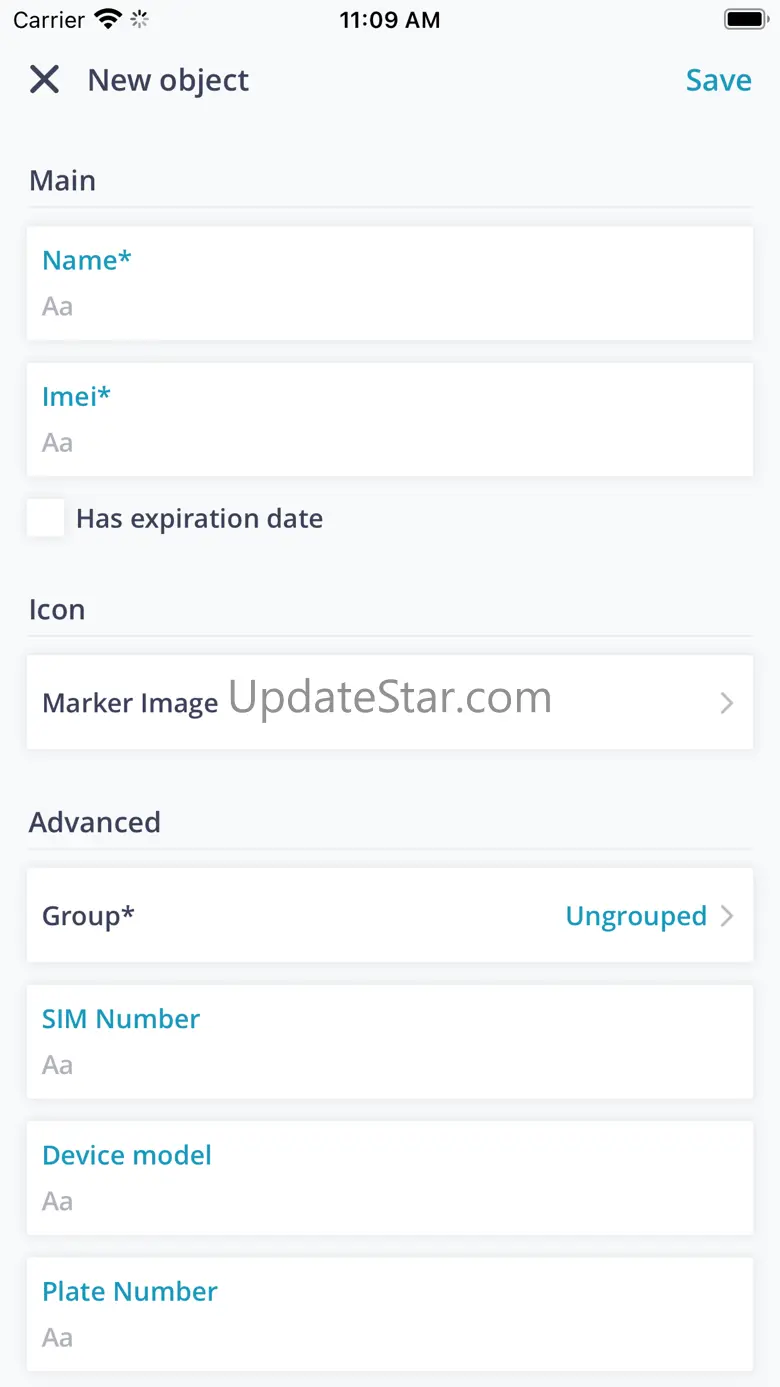Image resolution: width=780 pixels, height=1387 pixels.
Task: Tap the Has expiration date label
Action: 199,519
